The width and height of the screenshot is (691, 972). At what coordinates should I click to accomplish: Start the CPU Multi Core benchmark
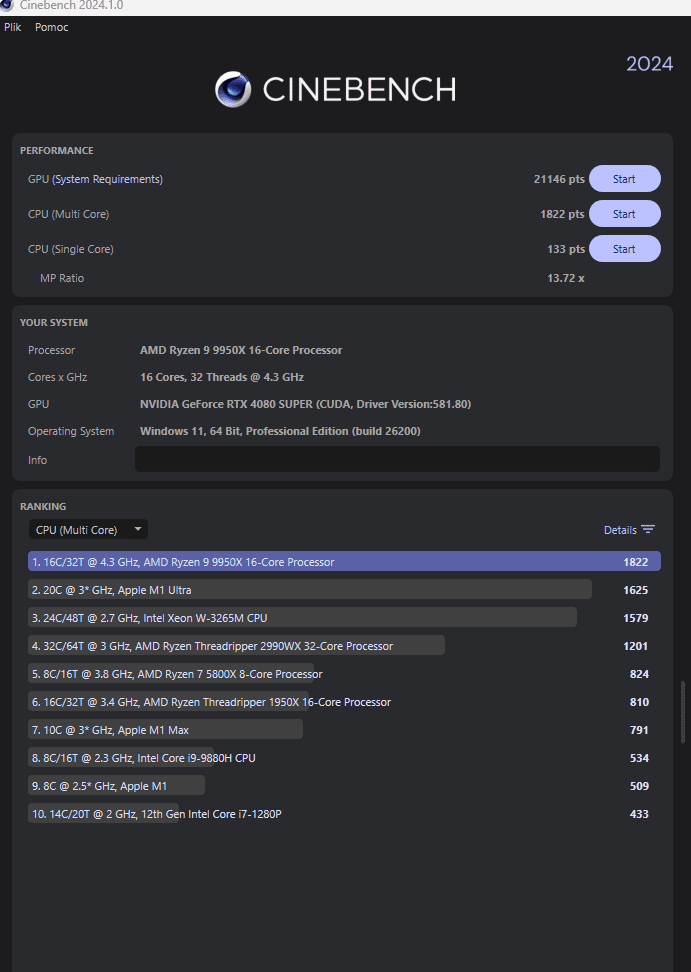click(x=624, y=214)
